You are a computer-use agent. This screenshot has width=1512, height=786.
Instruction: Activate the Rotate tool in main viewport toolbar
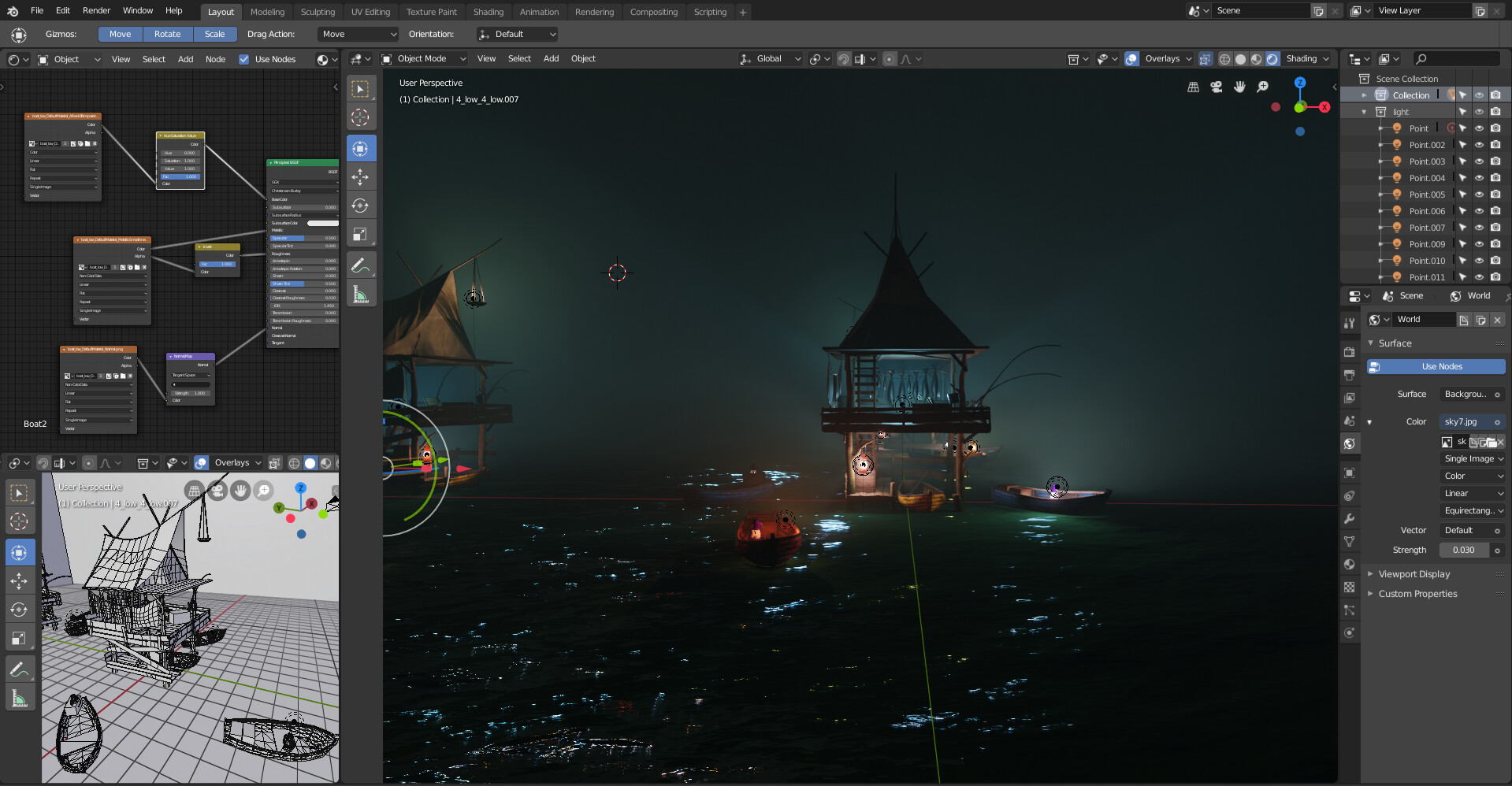[x=360, y=206]
